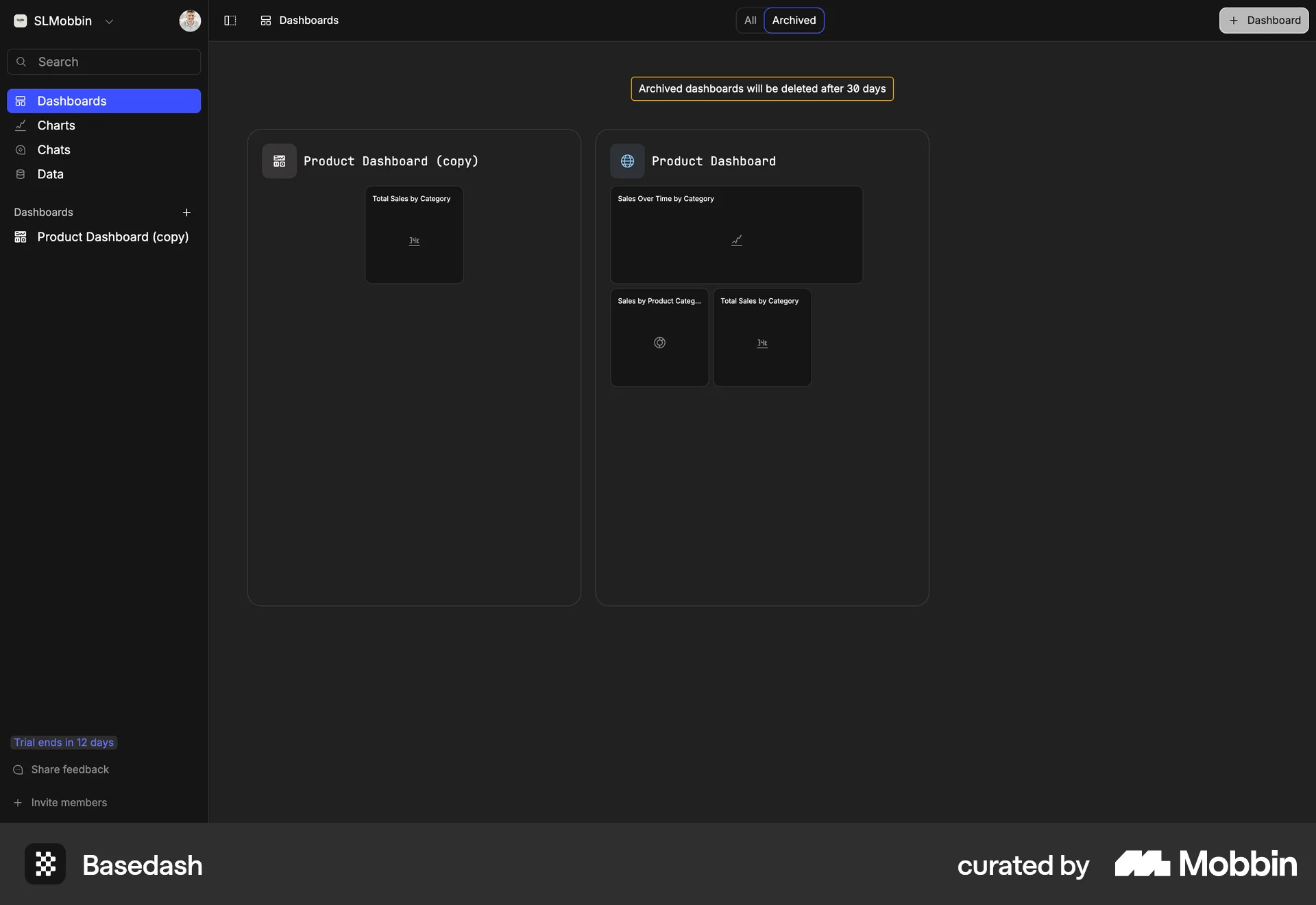Click the Trial ends in 12 days badge

tap(64, 743)
